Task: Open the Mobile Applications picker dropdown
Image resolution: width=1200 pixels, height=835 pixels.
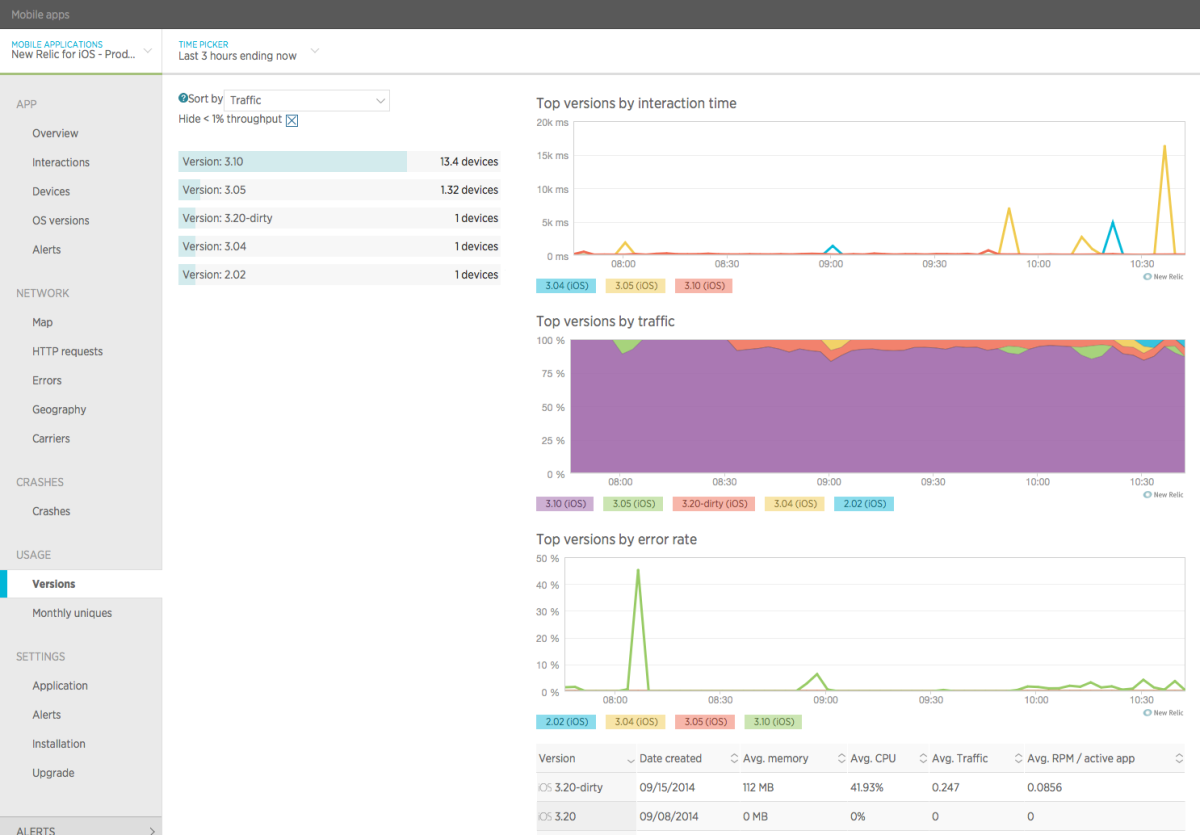Action: coord(80,50)
